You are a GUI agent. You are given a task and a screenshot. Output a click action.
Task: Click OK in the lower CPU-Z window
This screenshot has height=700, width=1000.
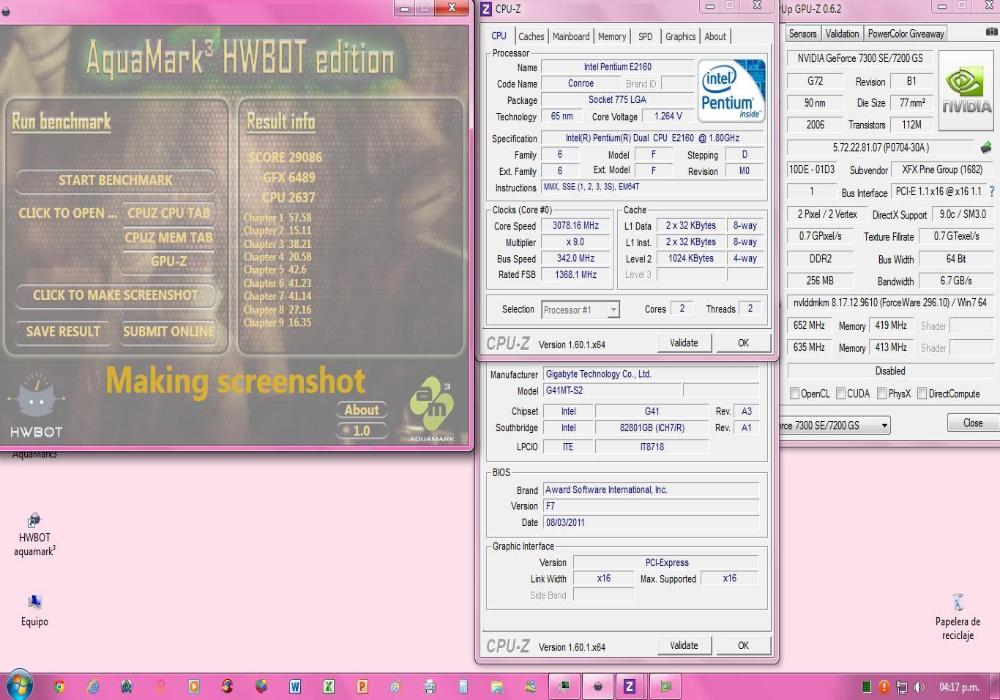pyautogui.click(x=743, y=645)
